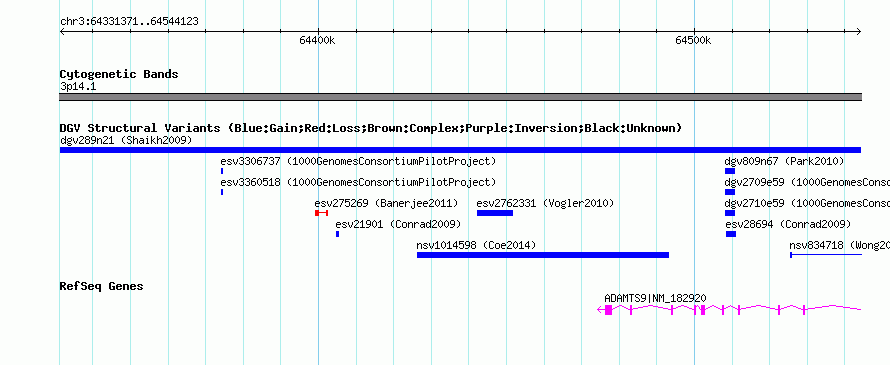Select the blue dgv809n67 marker
The width and height of the screenshot is (890, 365).
730,171
